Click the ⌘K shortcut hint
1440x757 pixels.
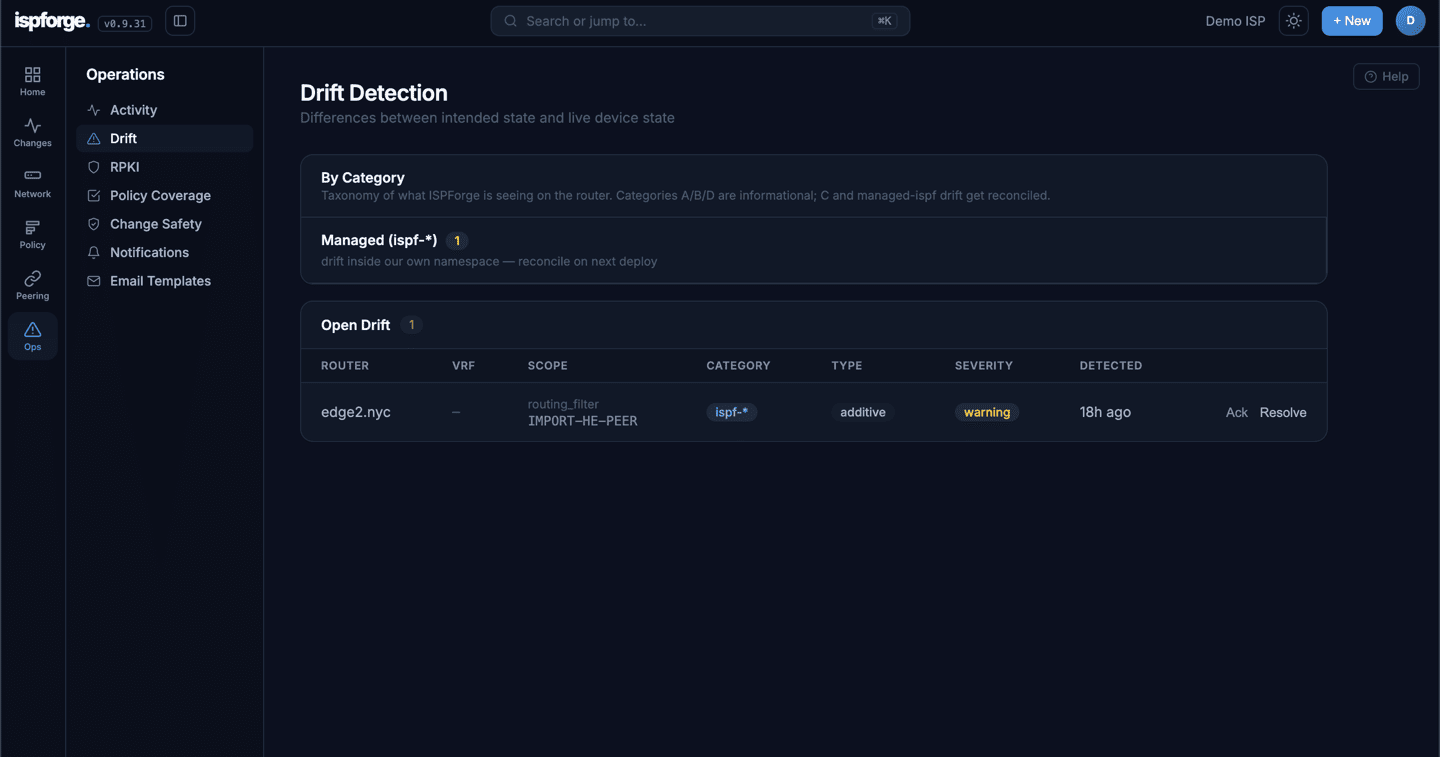[x=884, y=21]
